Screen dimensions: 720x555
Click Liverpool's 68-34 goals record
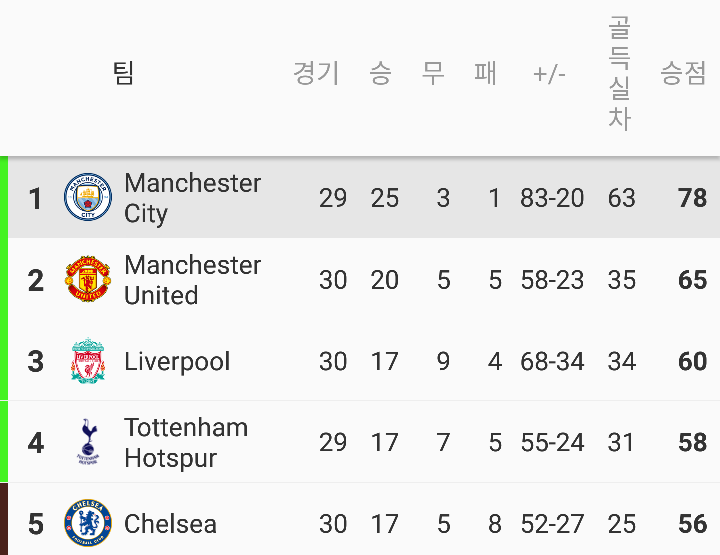click(x=552, y=361)
